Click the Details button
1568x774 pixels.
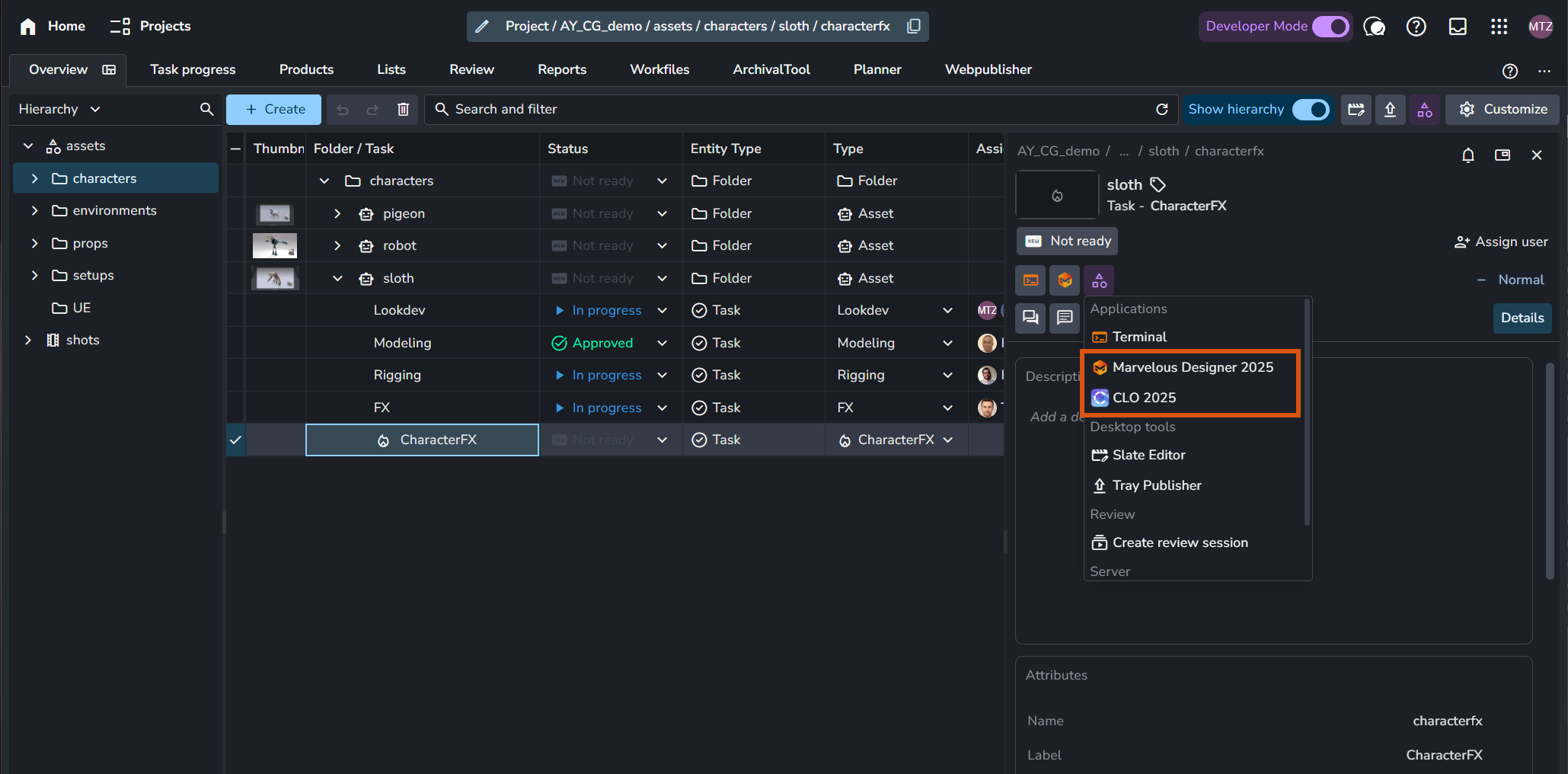pos(1522,318)
